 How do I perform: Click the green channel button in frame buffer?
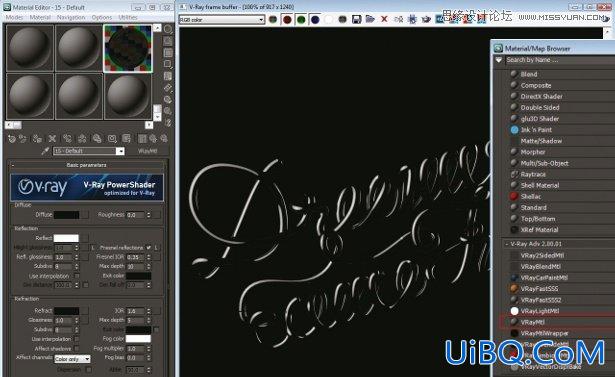(301, 20)
